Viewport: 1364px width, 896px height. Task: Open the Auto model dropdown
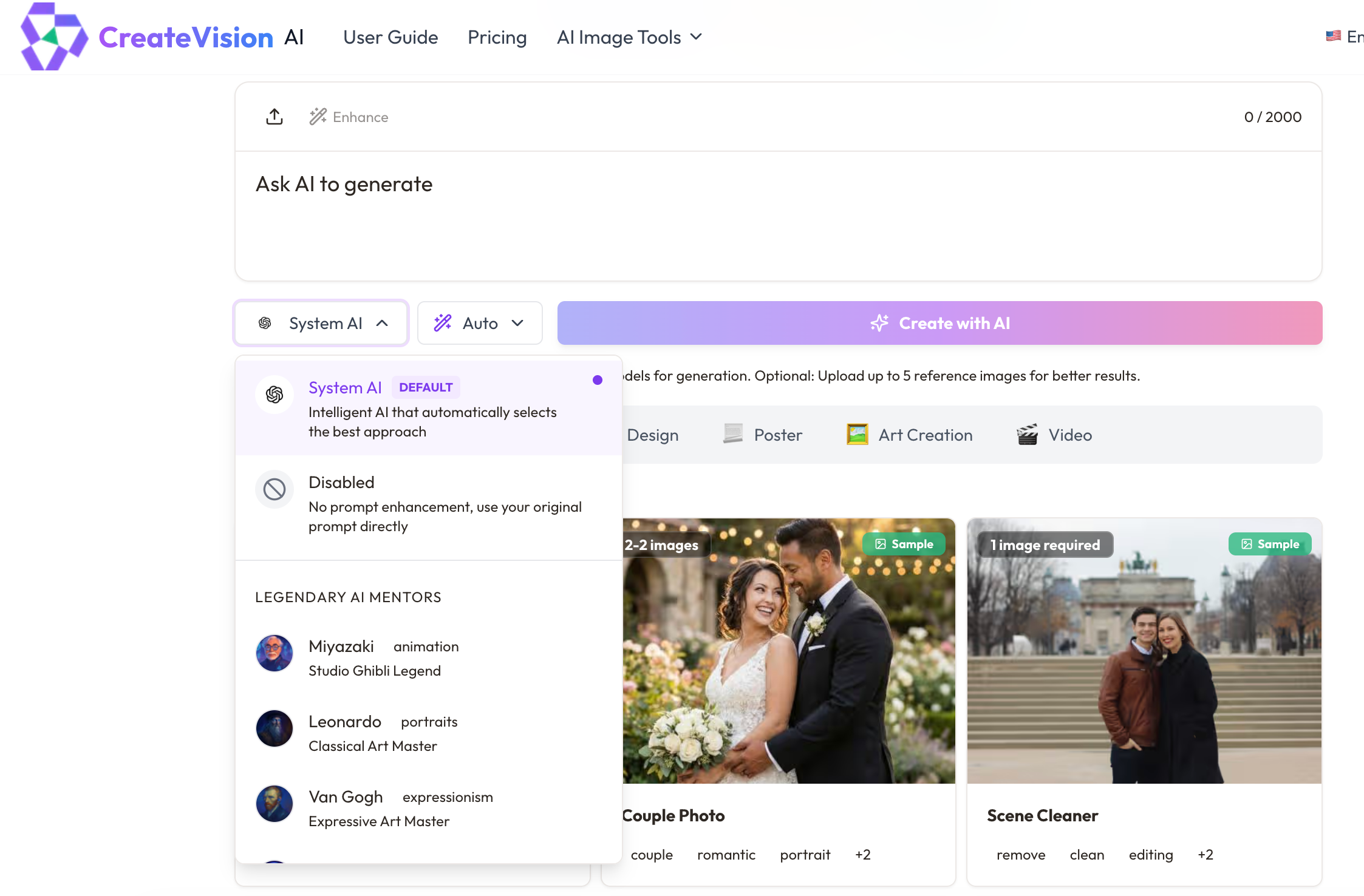click(x=479, y=323)
